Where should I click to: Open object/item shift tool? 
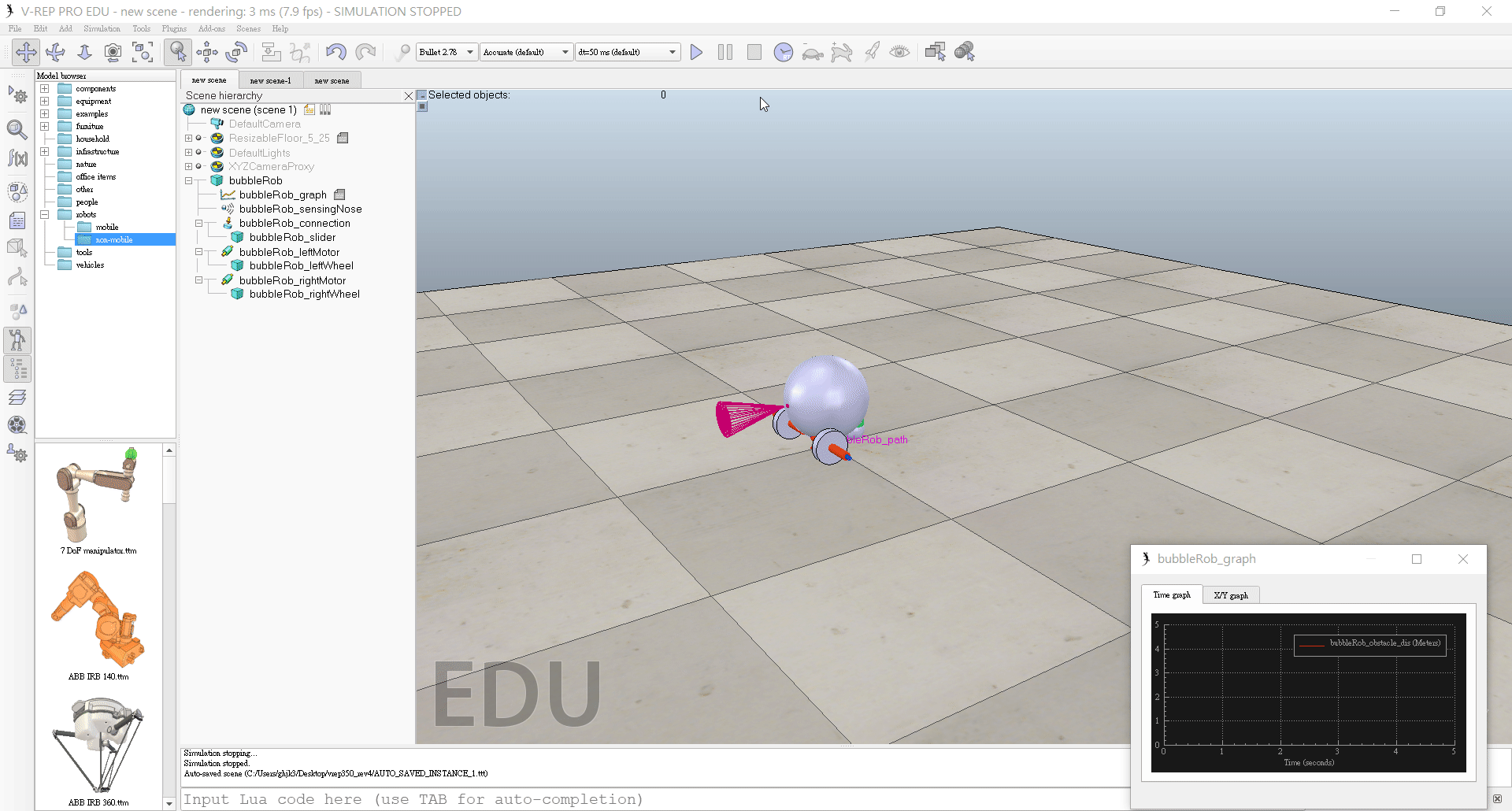(207, 53)
